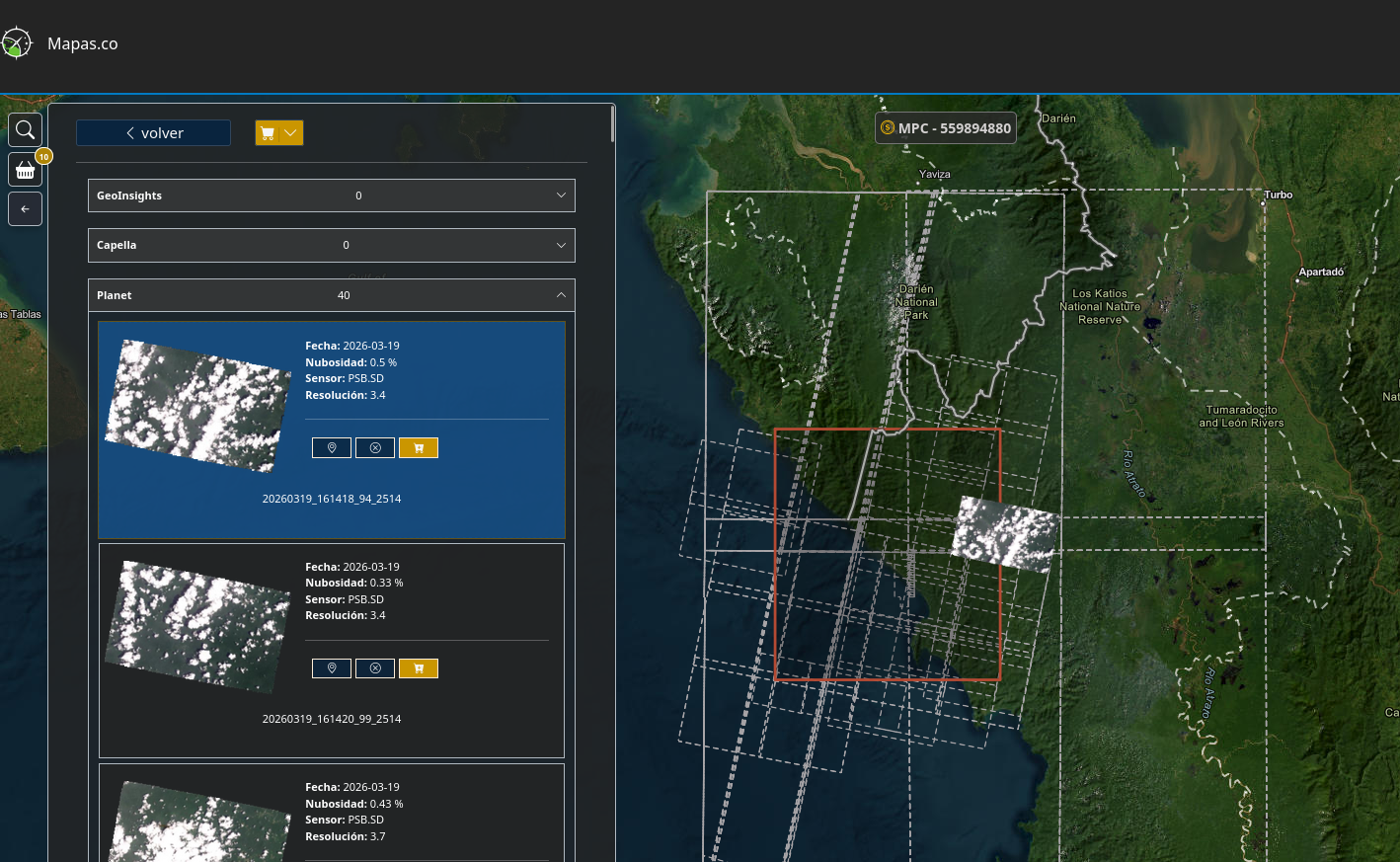Open the cart dropdown arrow beside volver
This screenshot has width=1400, height=862.
[x=291, y=133]
